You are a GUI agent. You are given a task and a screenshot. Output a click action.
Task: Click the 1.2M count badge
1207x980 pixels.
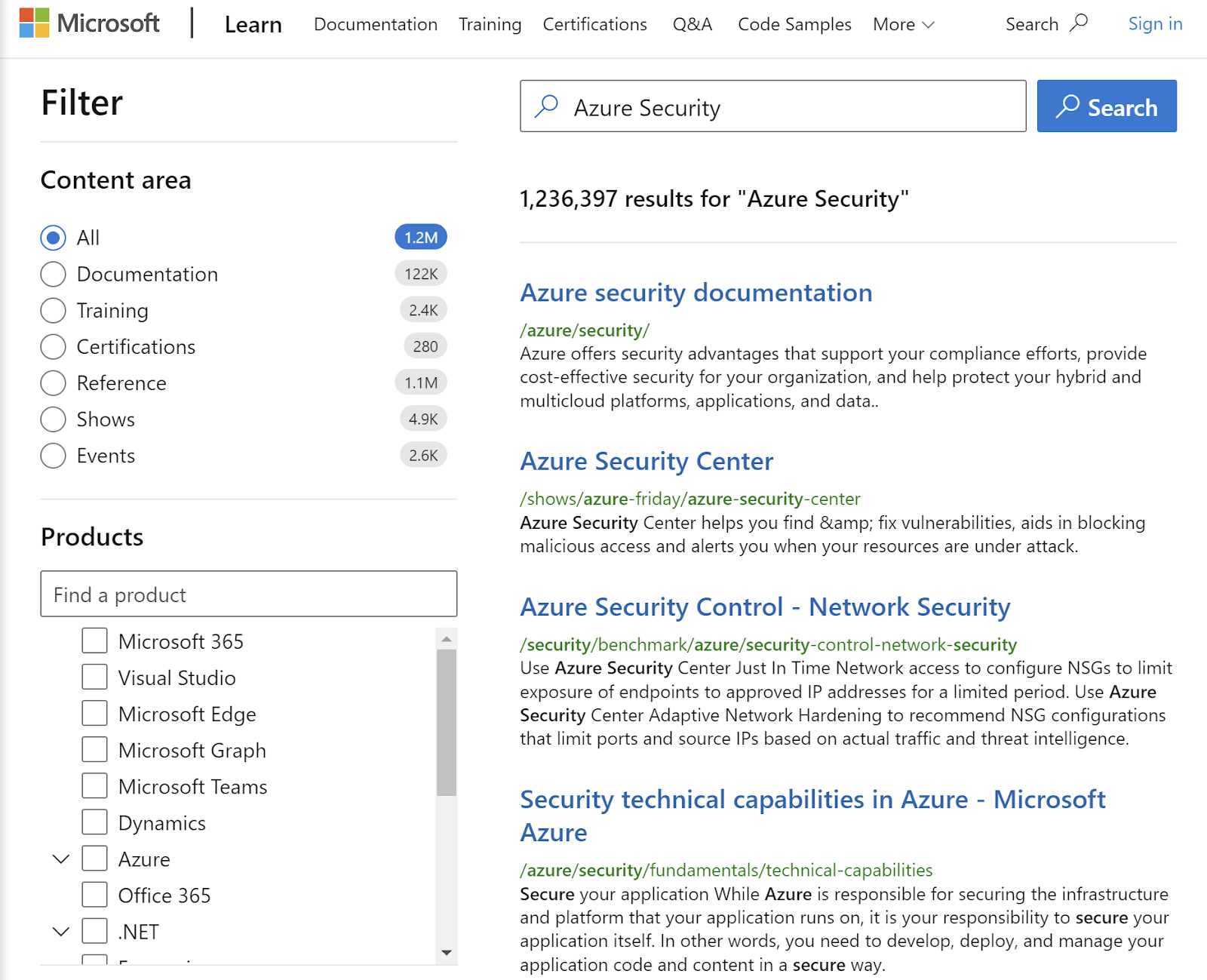coord(421,238)
